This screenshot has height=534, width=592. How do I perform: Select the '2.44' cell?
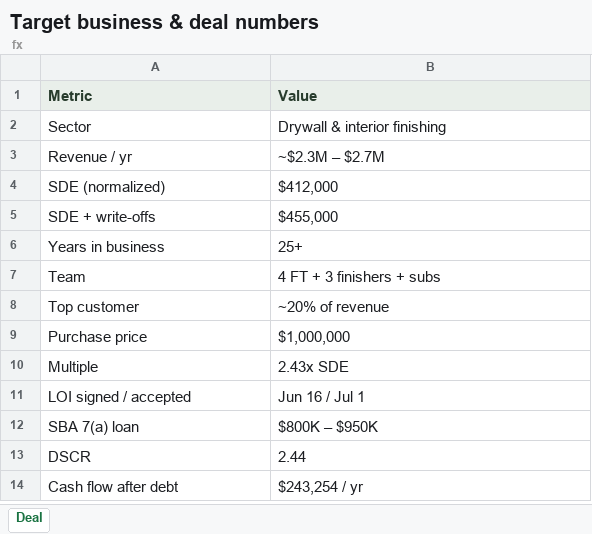coord(430,456)
